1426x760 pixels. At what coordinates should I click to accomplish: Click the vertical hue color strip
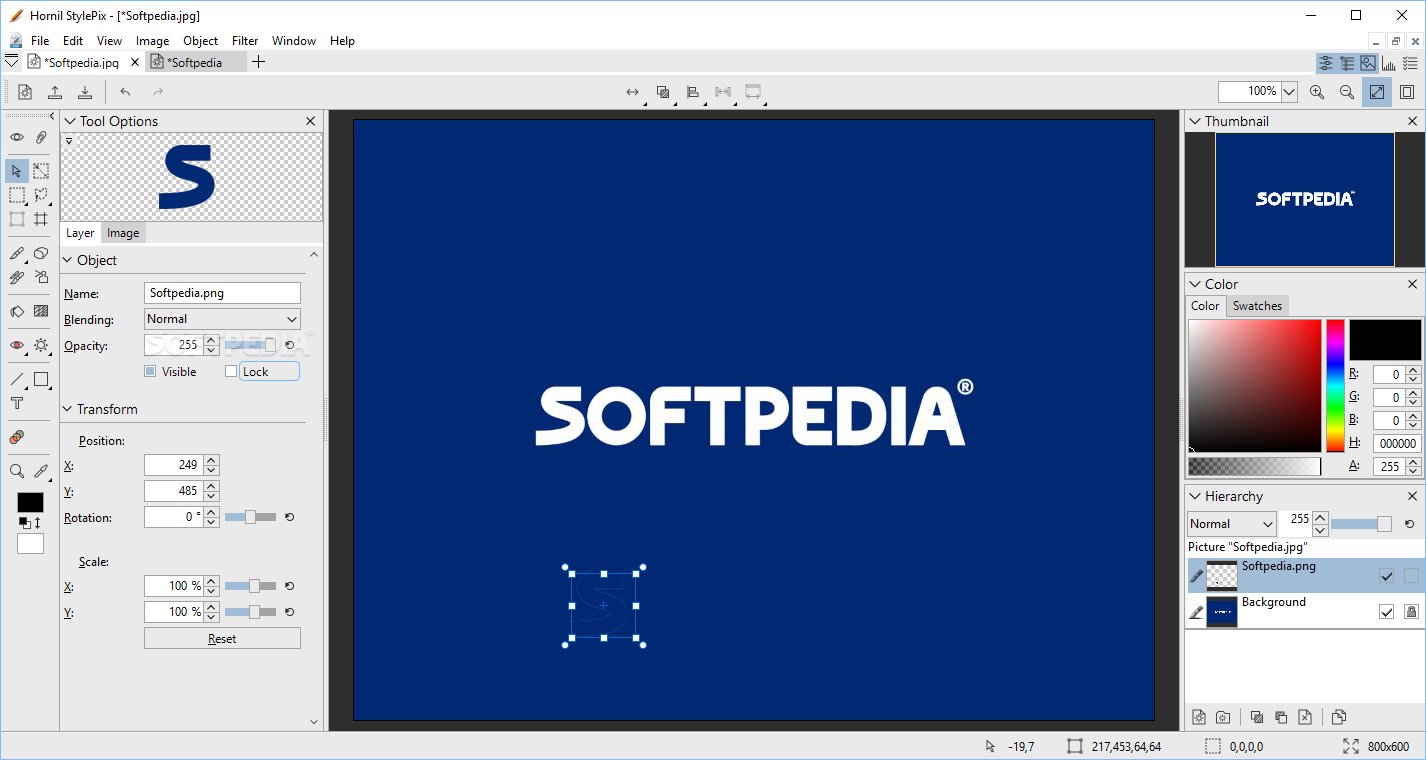pyautogui.click(x=1335, y=386)
